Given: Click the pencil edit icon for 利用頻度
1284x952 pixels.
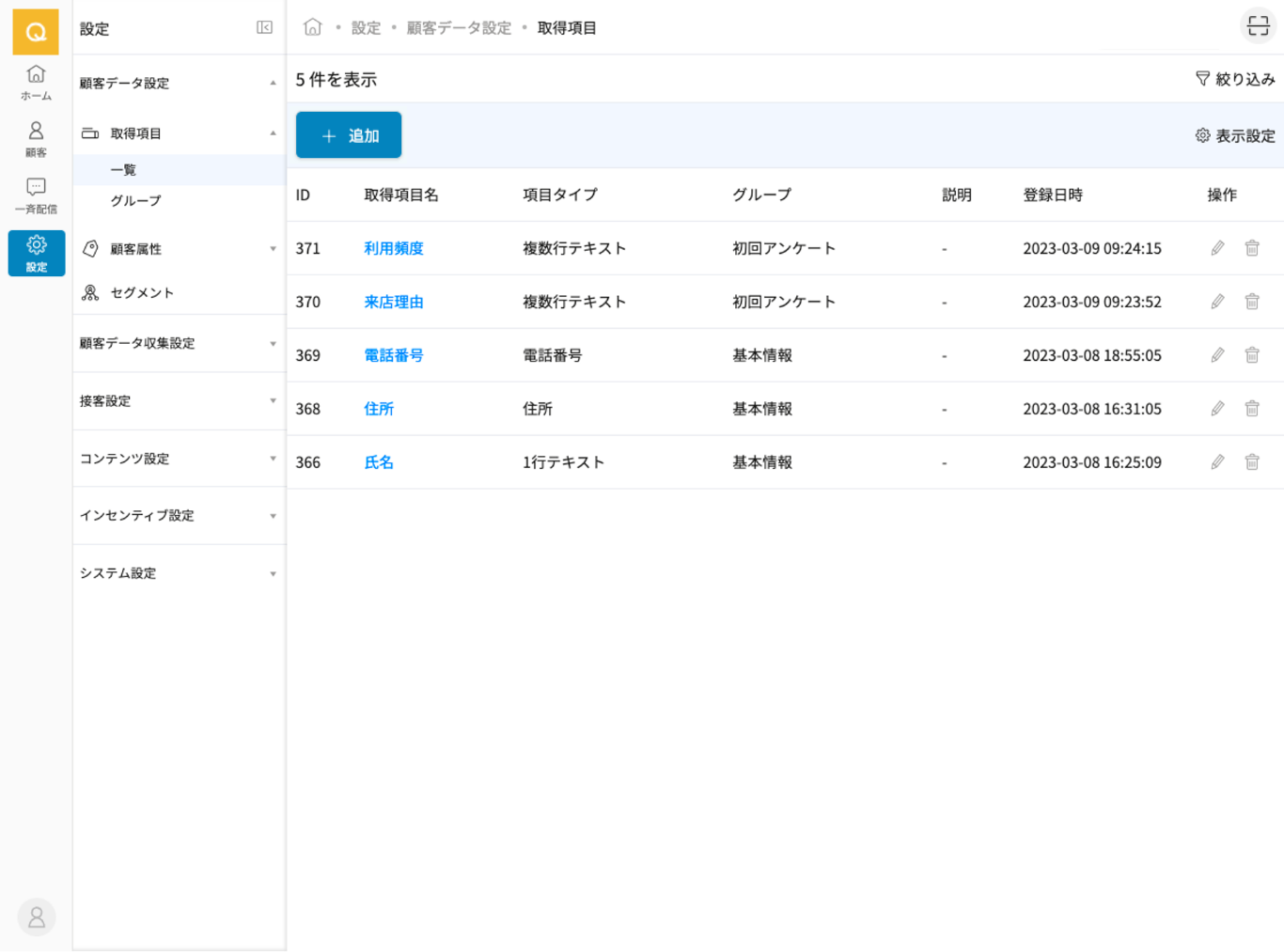Looking at the screenshot, I should (x=1217, y=248).
